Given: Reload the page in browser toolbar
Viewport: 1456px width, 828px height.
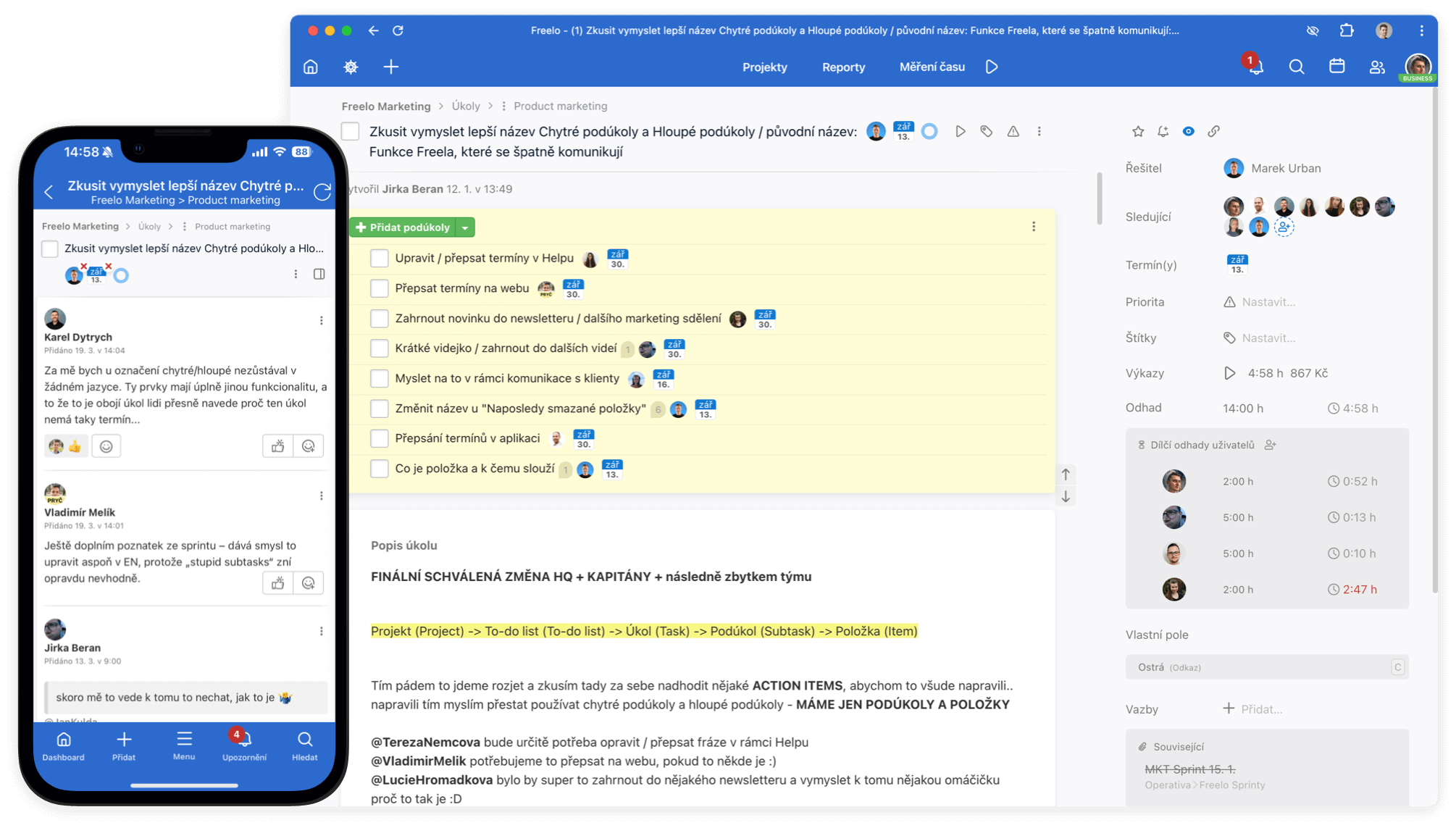Looking at the screenshot, I should click(x=398, y=30).
